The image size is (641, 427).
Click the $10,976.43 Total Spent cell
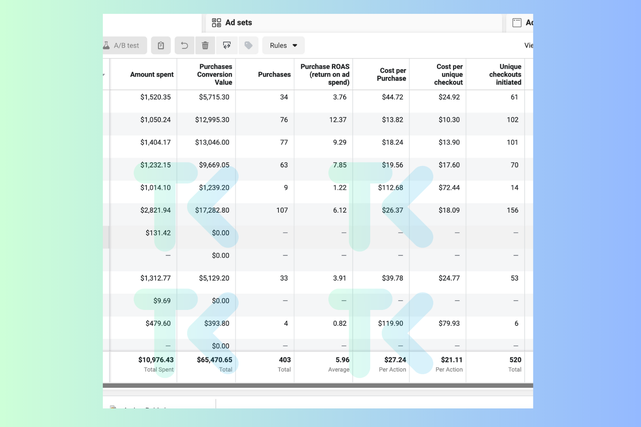point(155,360)
